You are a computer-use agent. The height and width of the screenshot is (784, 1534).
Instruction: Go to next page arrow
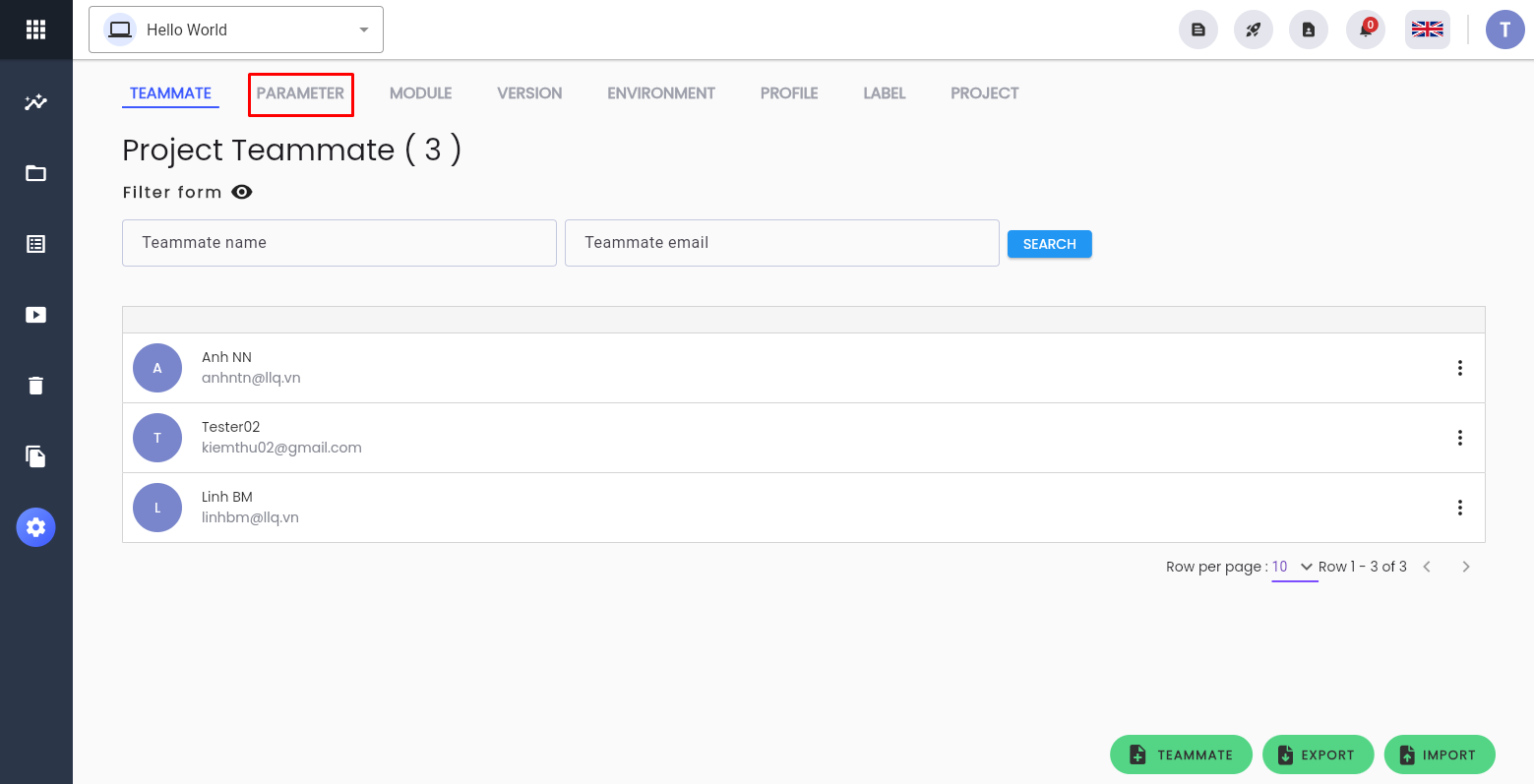1466,567
